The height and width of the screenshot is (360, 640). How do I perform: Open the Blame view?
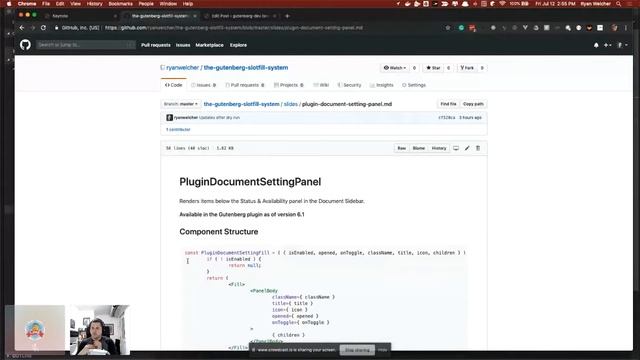(418, 148)
